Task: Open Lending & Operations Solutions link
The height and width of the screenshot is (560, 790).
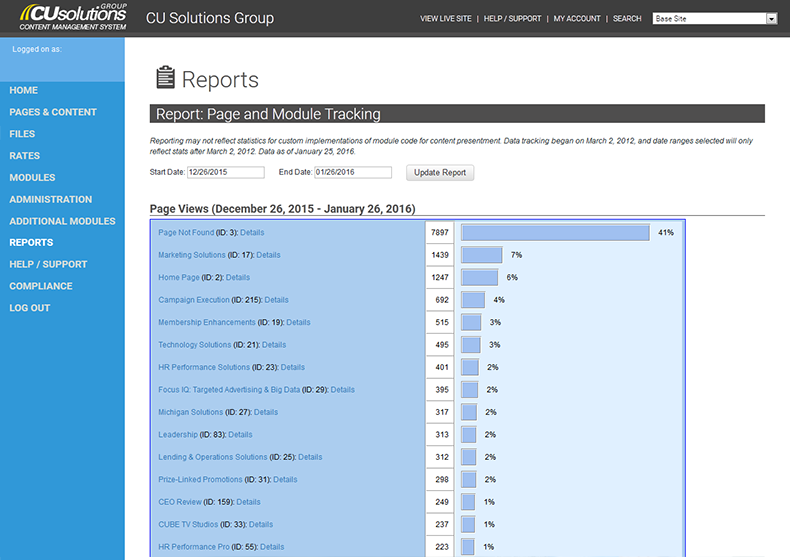Action: click(213, 457)
